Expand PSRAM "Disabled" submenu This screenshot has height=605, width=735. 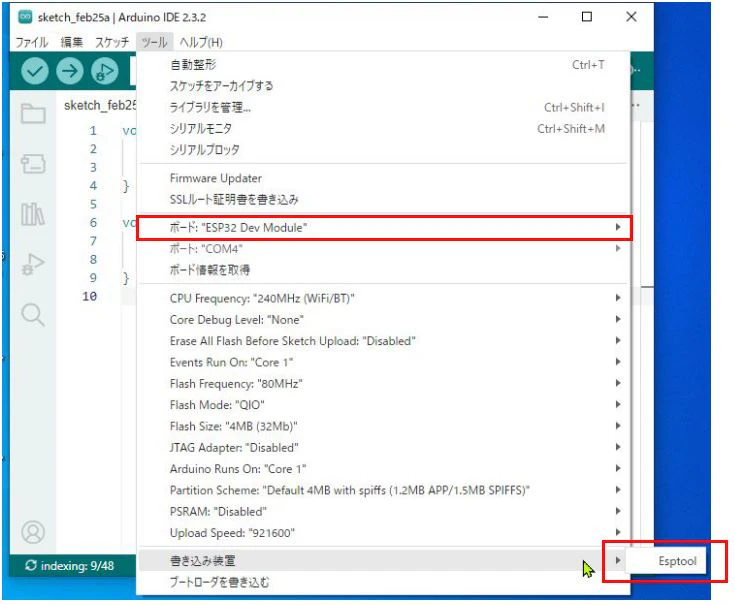[384, 511]
